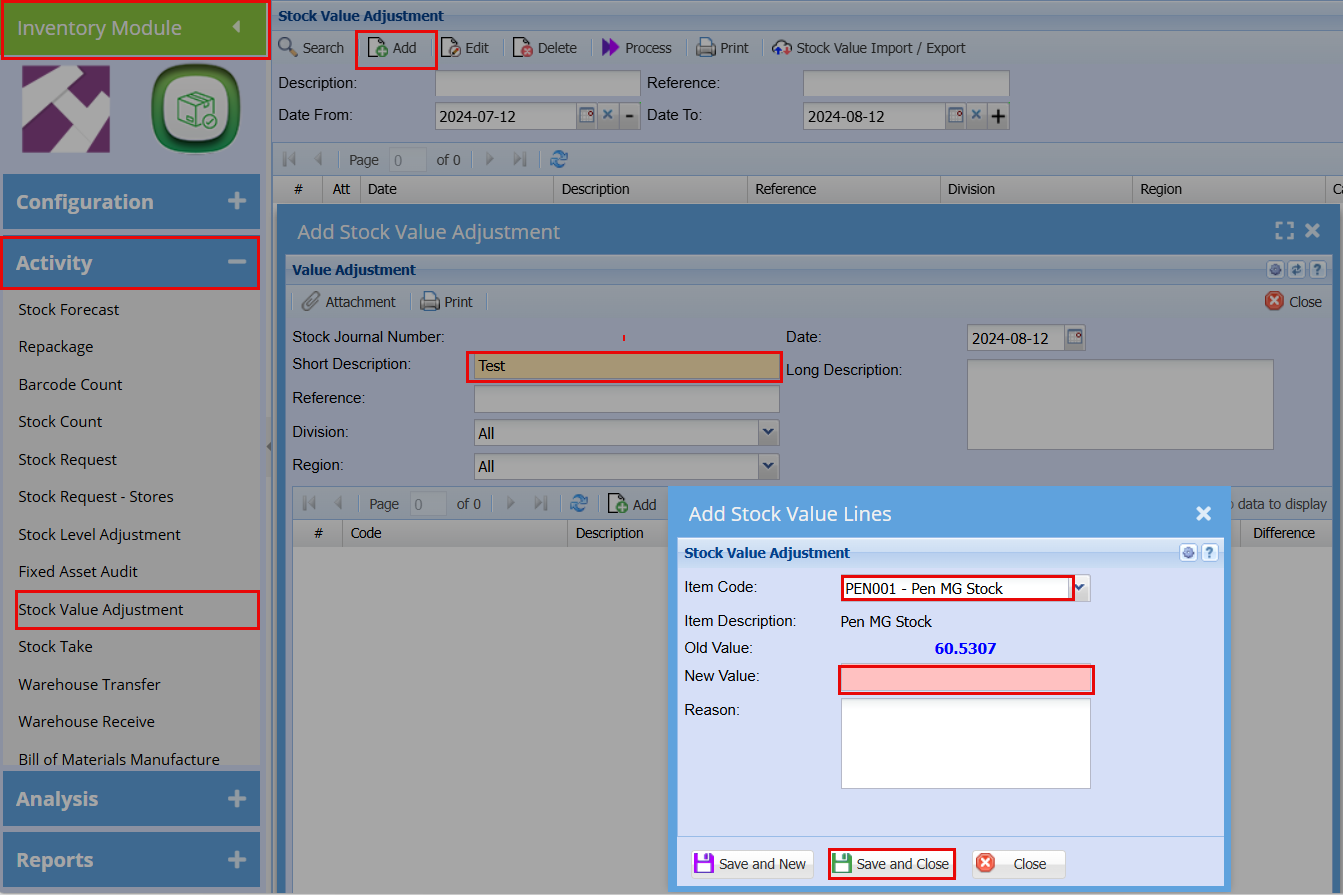Select Warehouse Transfer in Activity menu
This screenshot has height=895, width=1343.
coord(89,685)
